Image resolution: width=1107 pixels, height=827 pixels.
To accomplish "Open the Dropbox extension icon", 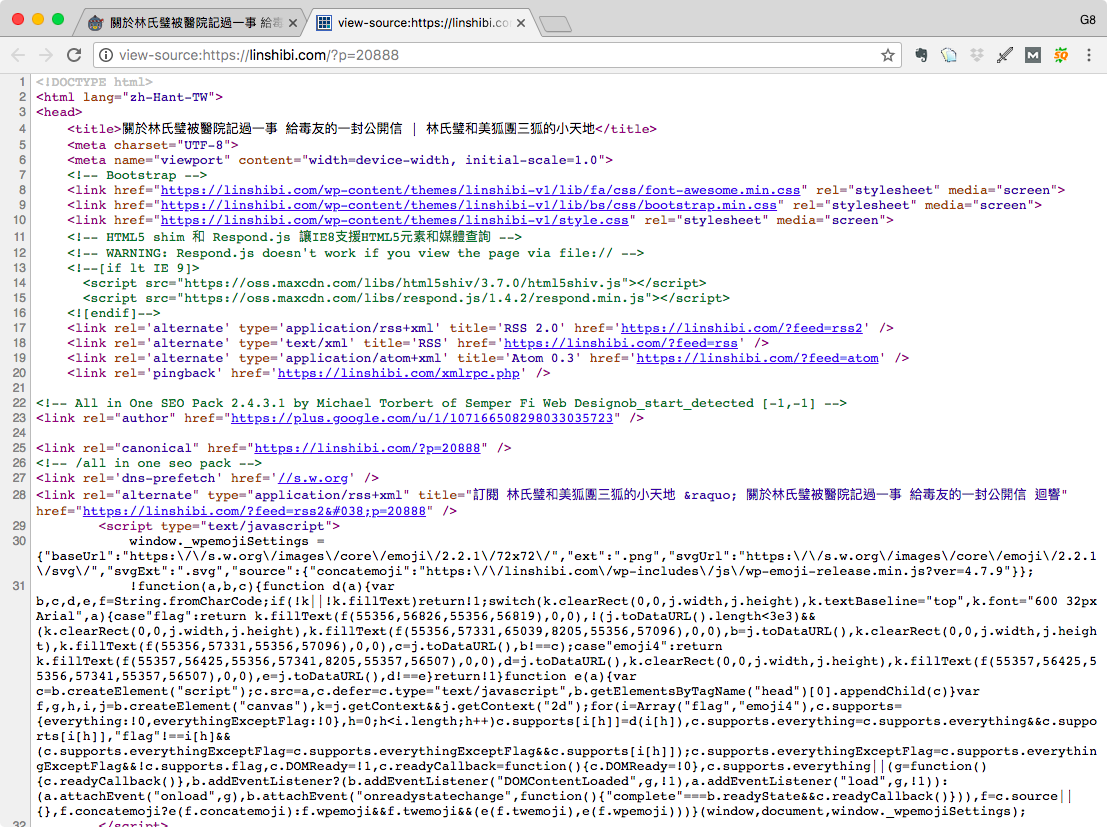I will [977, 55].
